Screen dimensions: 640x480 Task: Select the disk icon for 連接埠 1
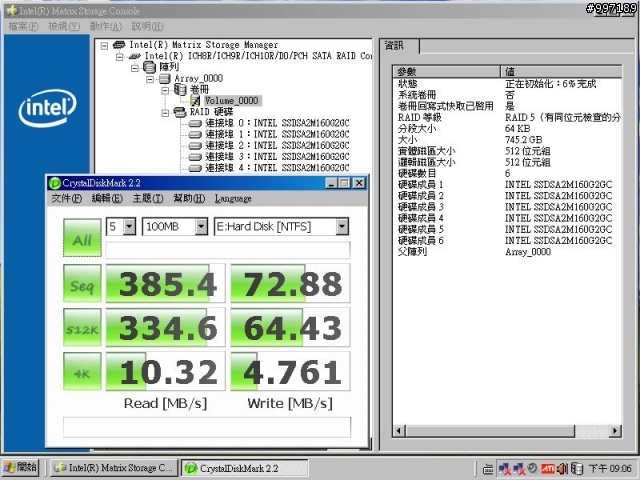coord(195,134)
